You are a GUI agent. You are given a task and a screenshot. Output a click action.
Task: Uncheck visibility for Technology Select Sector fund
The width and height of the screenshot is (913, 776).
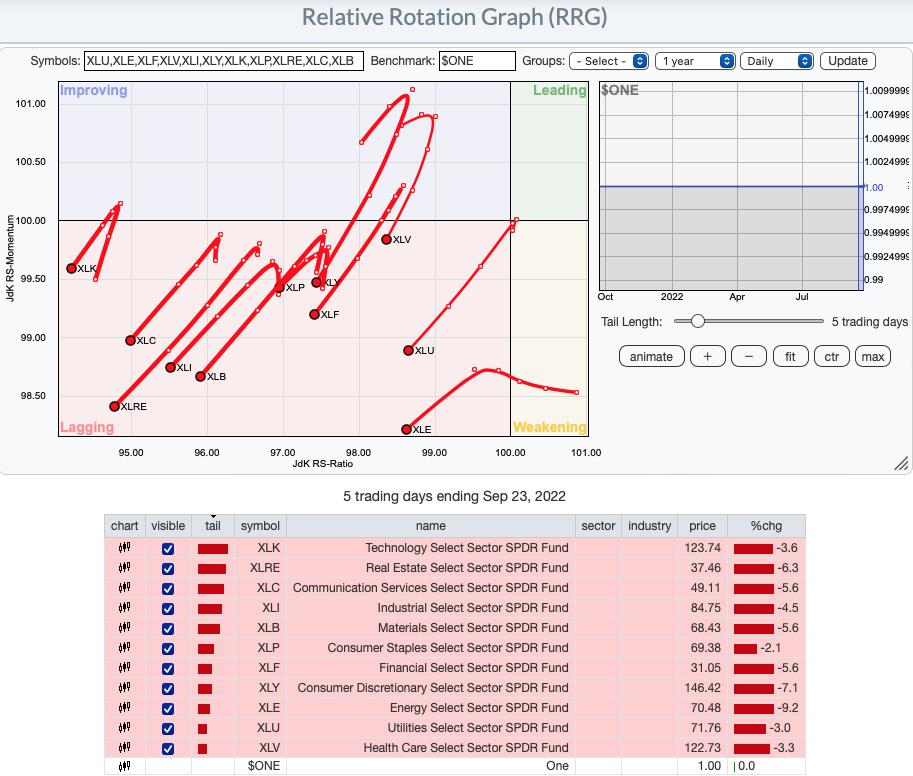(168, 548)
